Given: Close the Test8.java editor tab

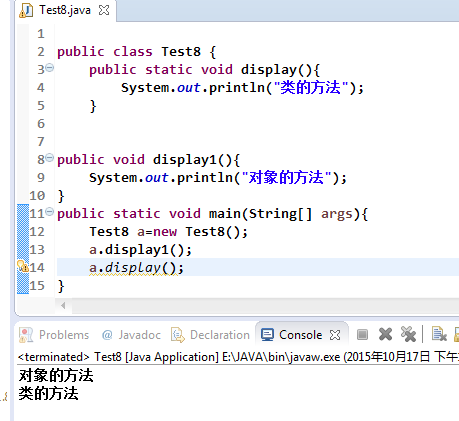Looking at the screenshot, I should coord(104,10).
